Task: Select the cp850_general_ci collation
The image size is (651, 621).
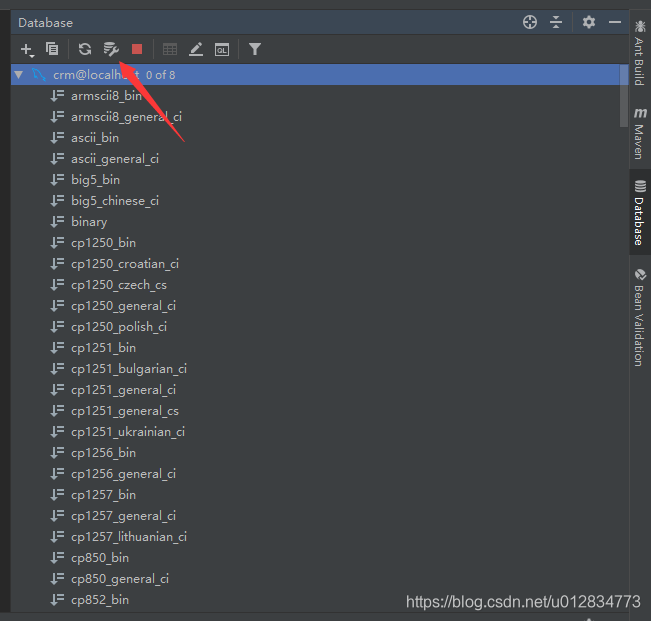Action: point(120,579)
